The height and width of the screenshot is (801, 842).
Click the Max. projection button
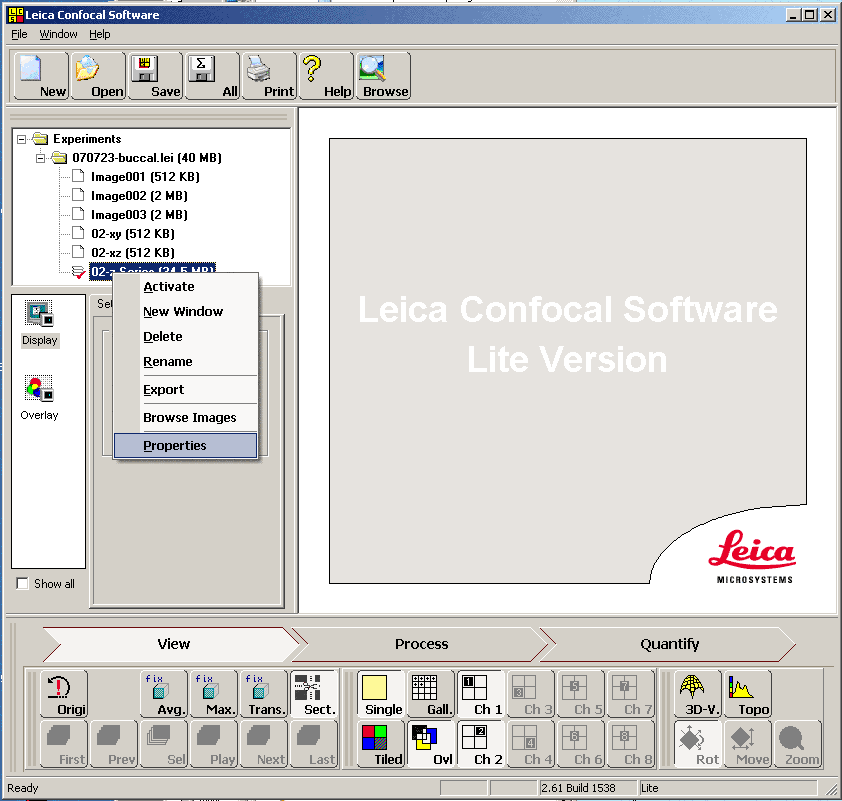[x=214, y=694]
